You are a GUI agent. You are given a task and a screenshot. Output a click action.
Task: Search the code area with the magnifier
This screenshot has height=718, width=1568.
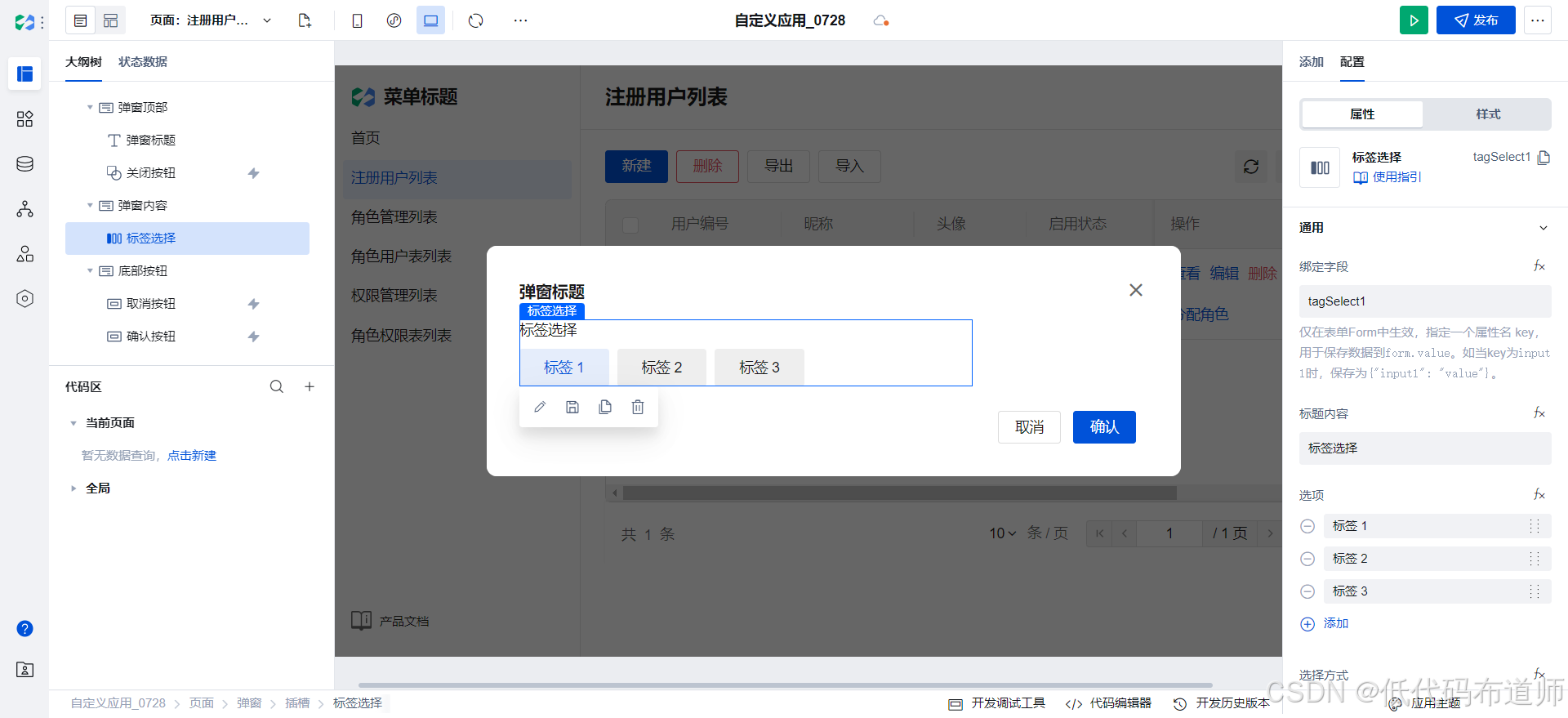coord(277,386)
